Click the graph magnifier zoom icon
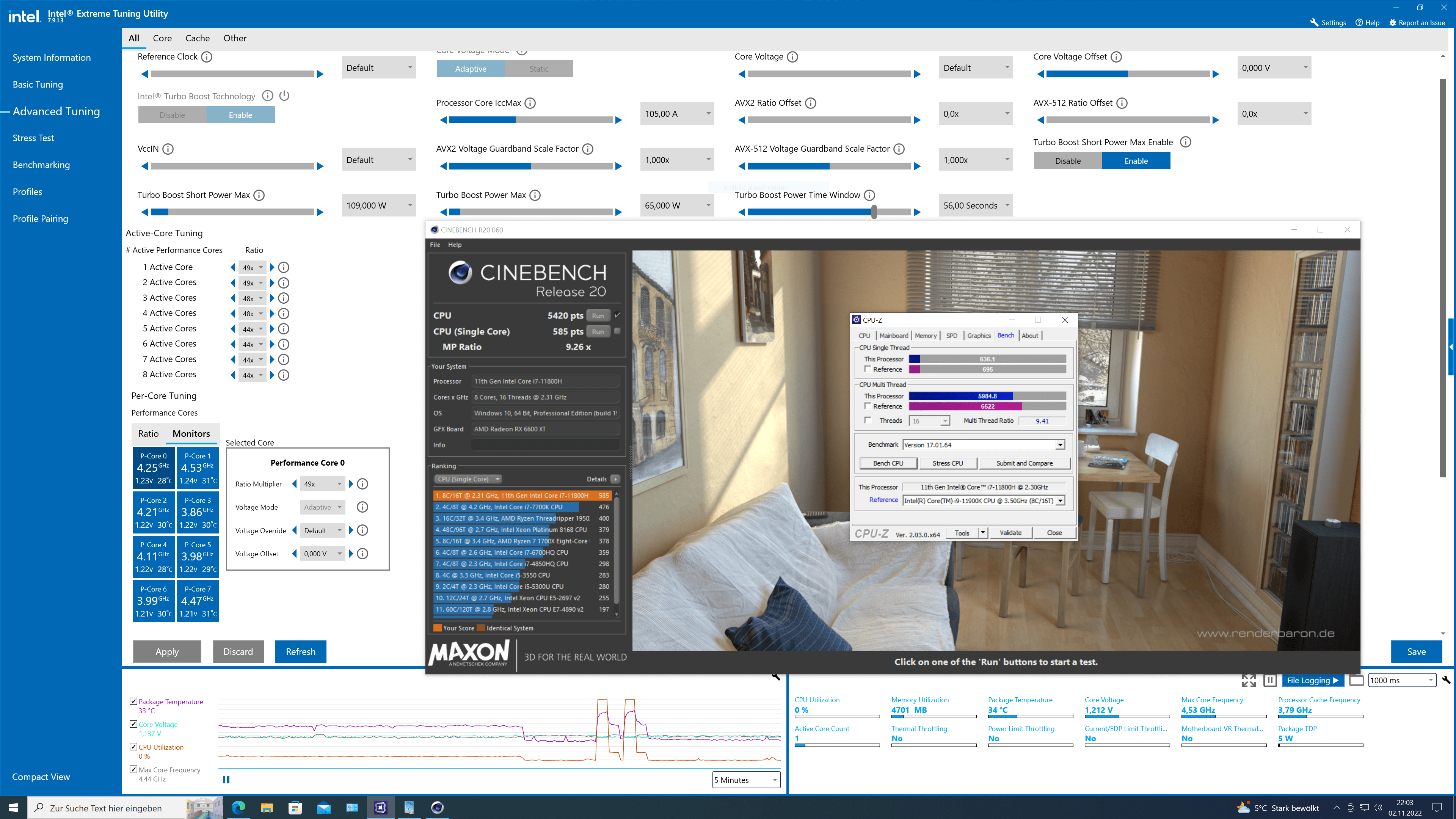1456x819 pixels. pyautogui.click(x=776, y=676)
